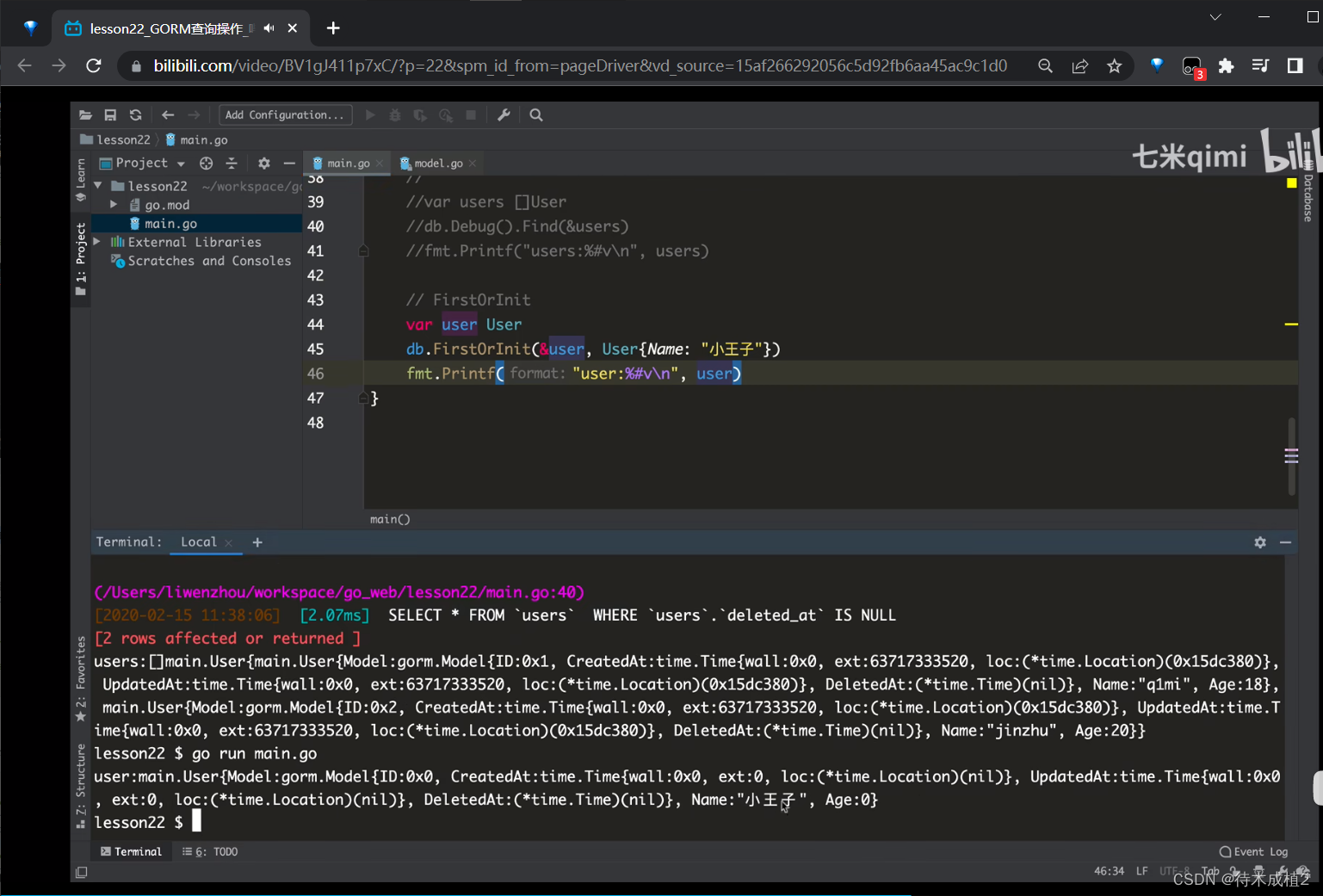Screen dimensions: 1323x896
Task: Click the locate target icon in Project panel
Action: 206,164
